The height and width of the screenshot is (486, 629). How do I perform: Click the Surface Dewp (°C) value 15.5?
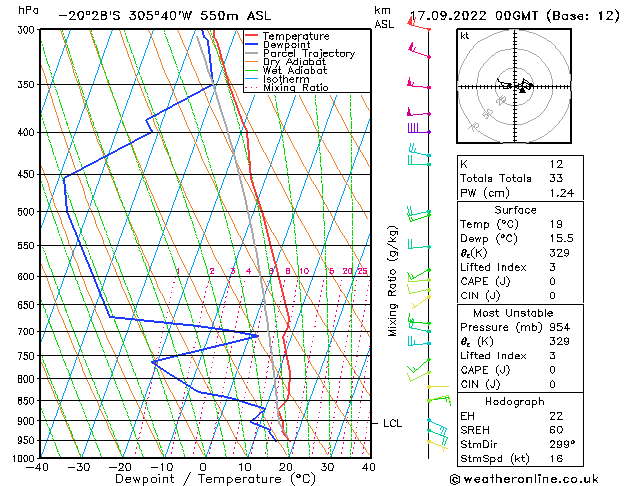(562, 239)
